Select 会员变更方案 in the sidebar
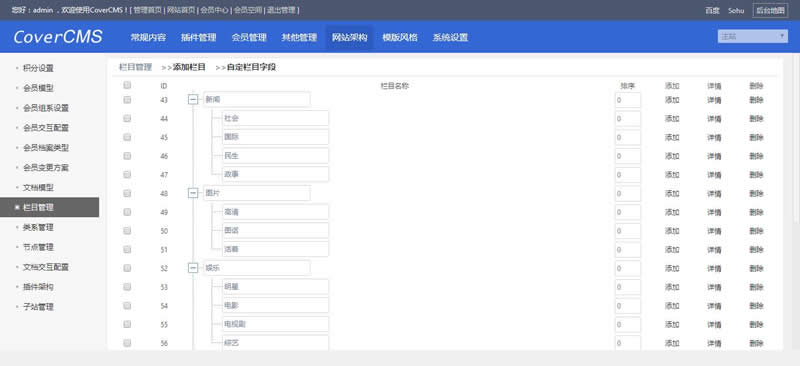This screenshot has height=366, width=800. [x=46, y=167]
